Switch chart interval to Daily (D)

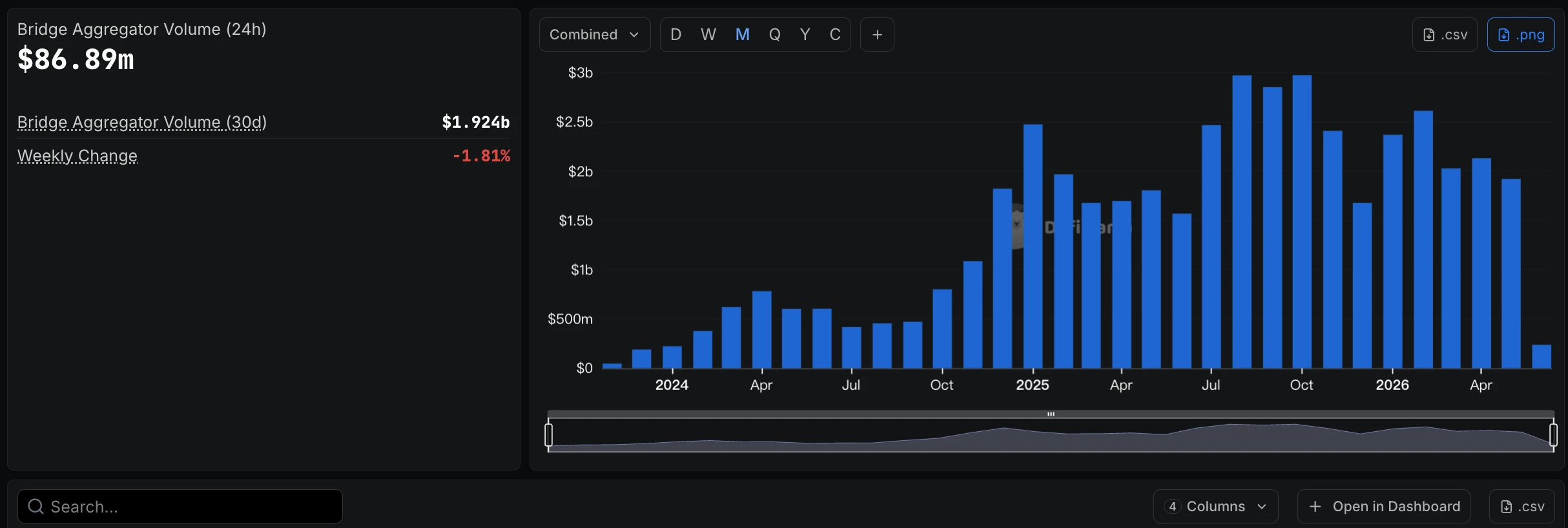click(x=676, y=35)
